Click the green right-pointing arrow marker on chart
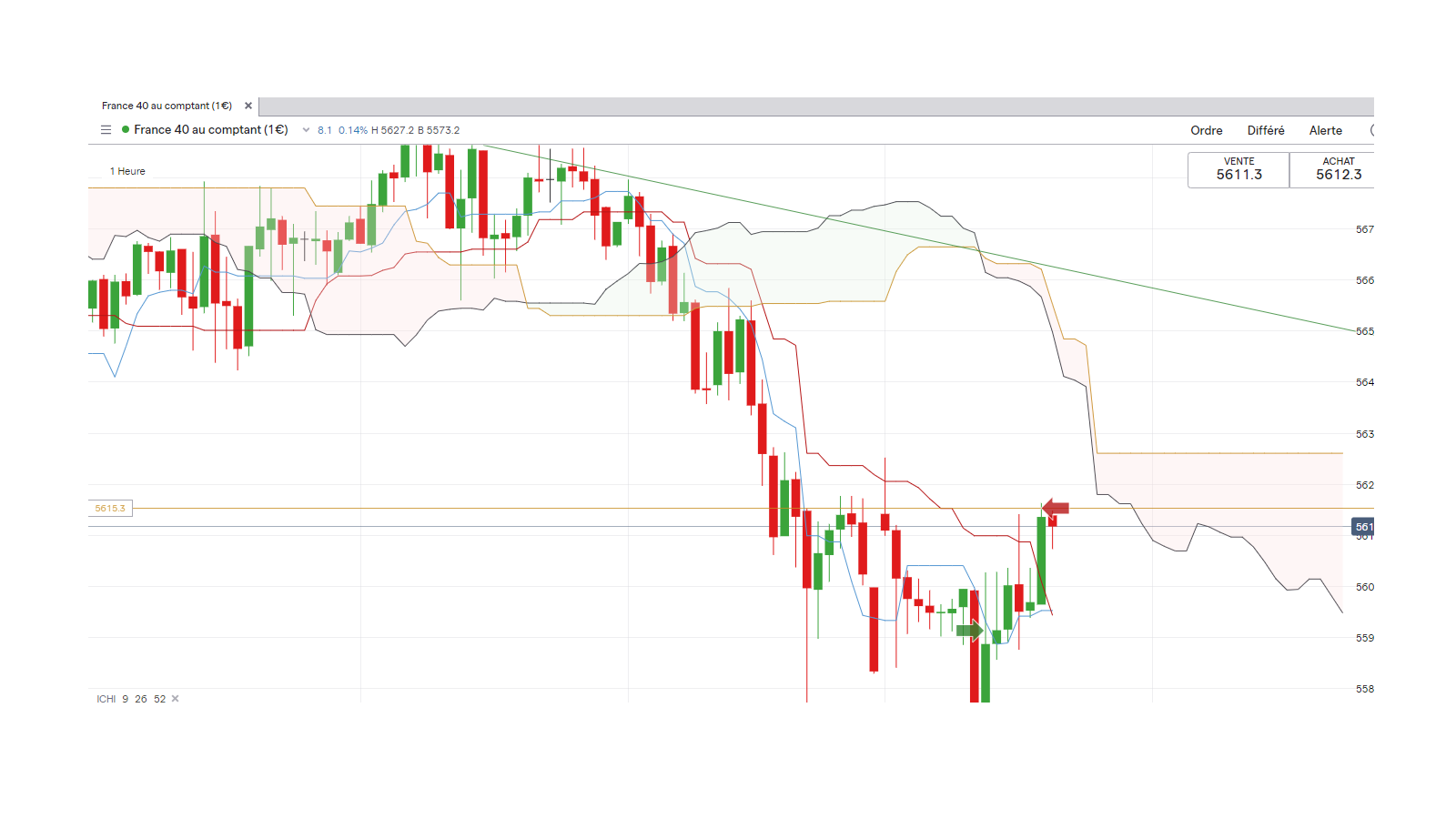This screenshot has width=1456, height=819. 969,630
